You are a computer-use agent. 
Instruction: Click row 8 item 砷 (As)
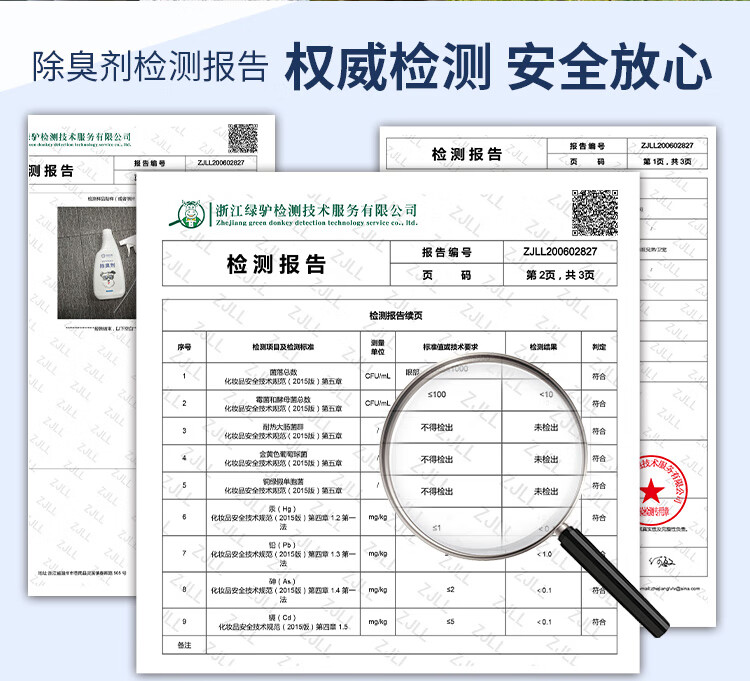click(283, 582)
